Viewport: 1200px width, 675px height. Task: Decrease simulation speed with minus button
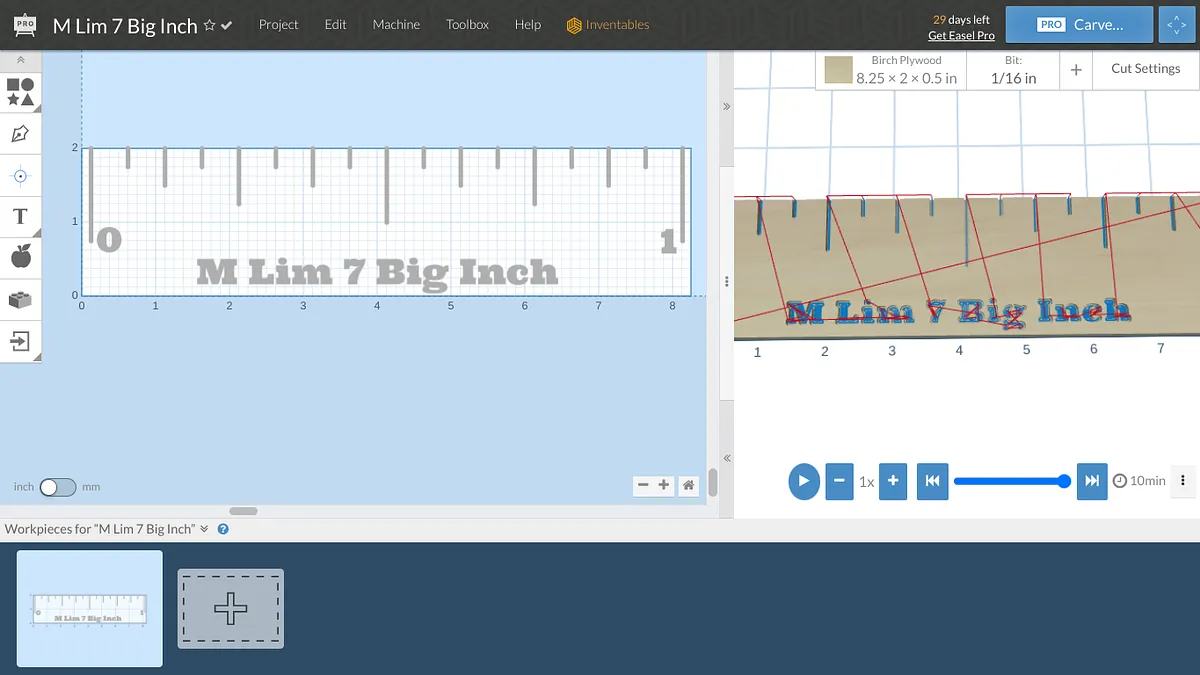839,481
